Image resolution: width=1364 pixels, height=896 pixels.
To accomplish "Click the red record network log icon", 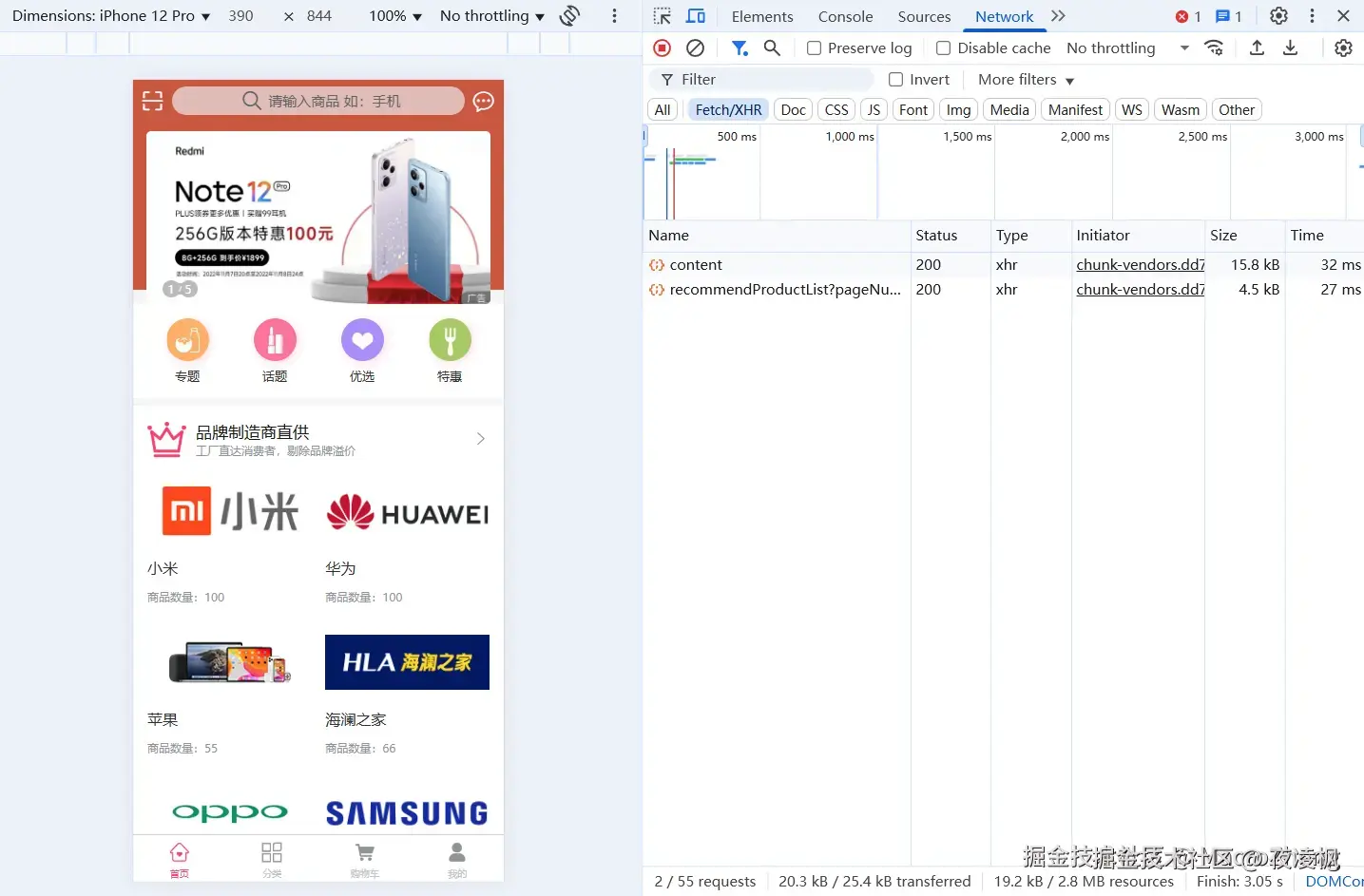I will [x=663, y=48].
